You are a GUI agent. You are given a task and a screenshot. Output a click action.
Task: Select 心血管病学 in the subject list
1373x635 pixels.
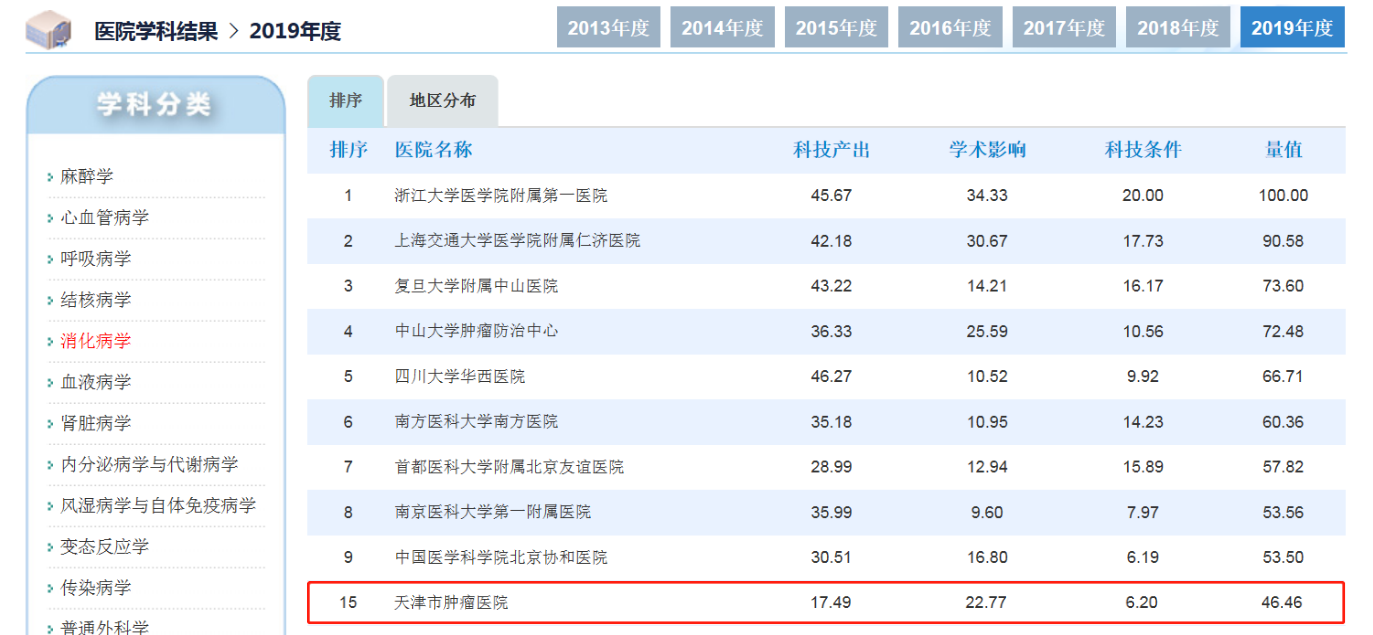[x=105, y=217]
